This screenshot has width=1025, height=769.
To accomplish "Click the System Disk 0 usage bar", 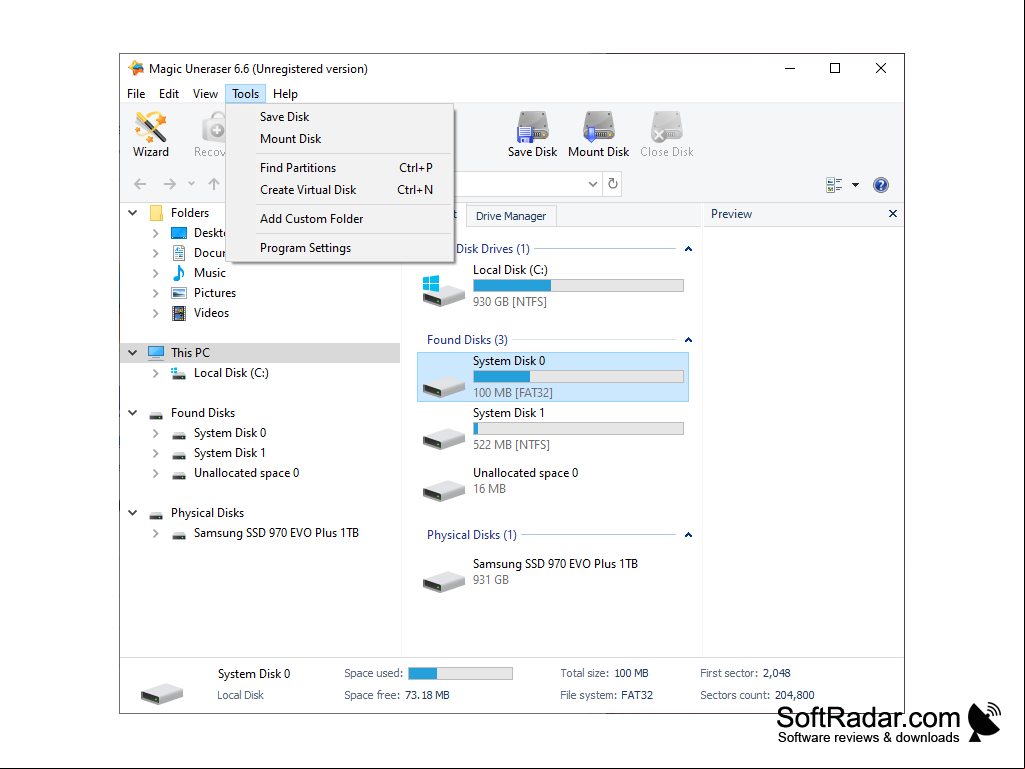I will click(x=578, y=377).
